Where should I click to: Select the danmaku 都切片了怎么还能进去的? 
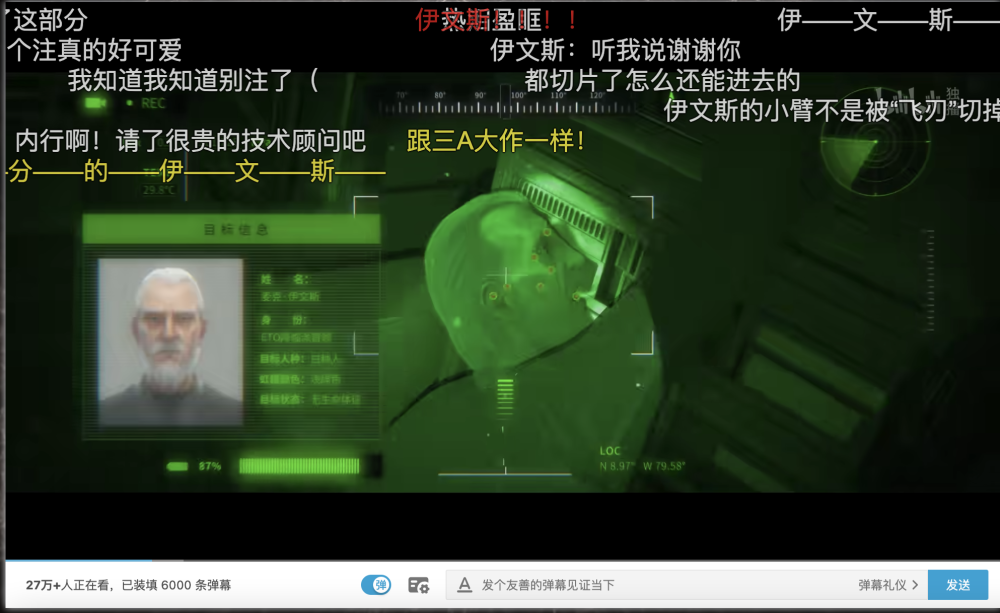point(662,81)
